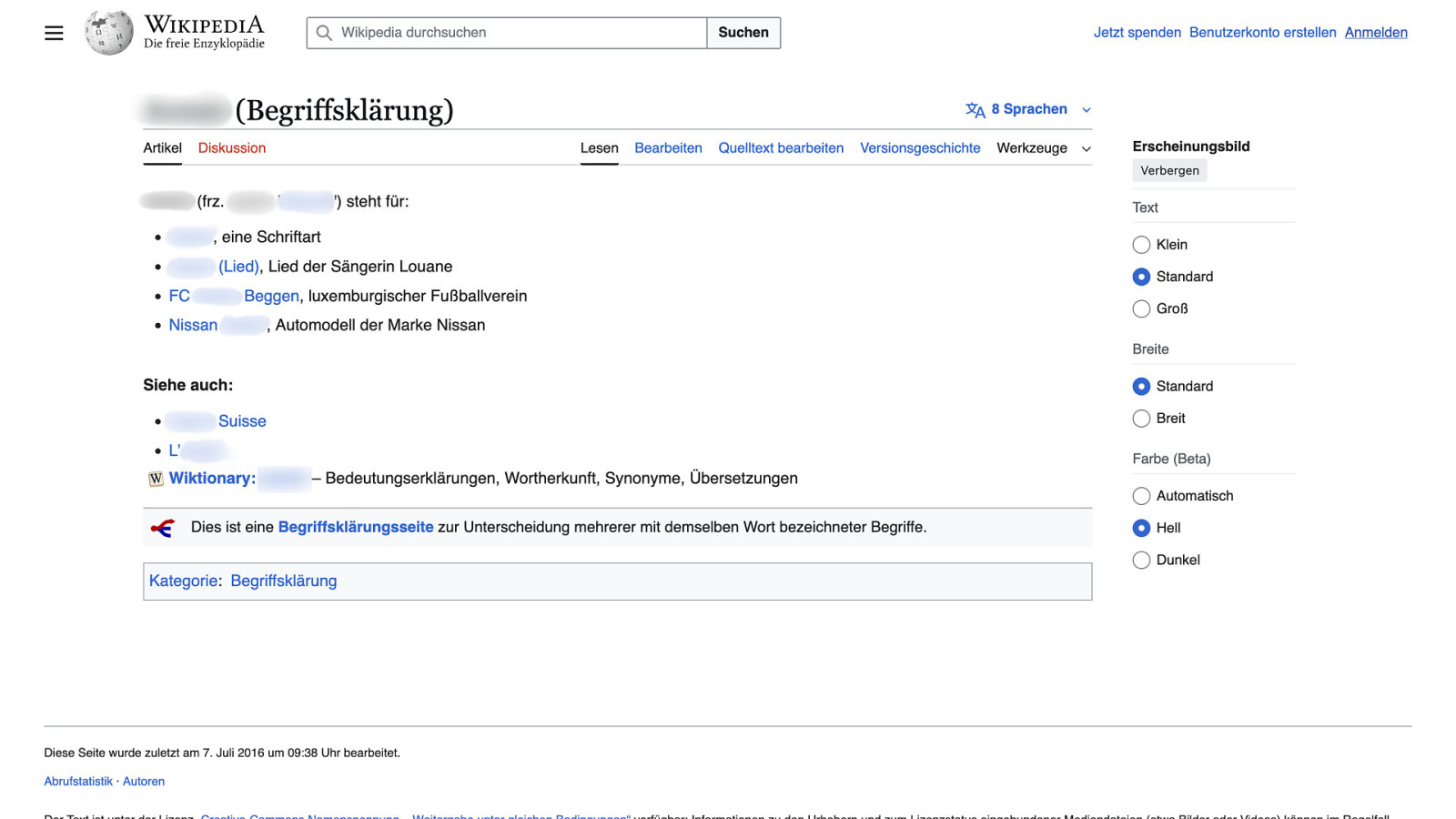Enable the Dunkel color mode
Viewport: 1456px width, 819px height.
point(1141,561)
